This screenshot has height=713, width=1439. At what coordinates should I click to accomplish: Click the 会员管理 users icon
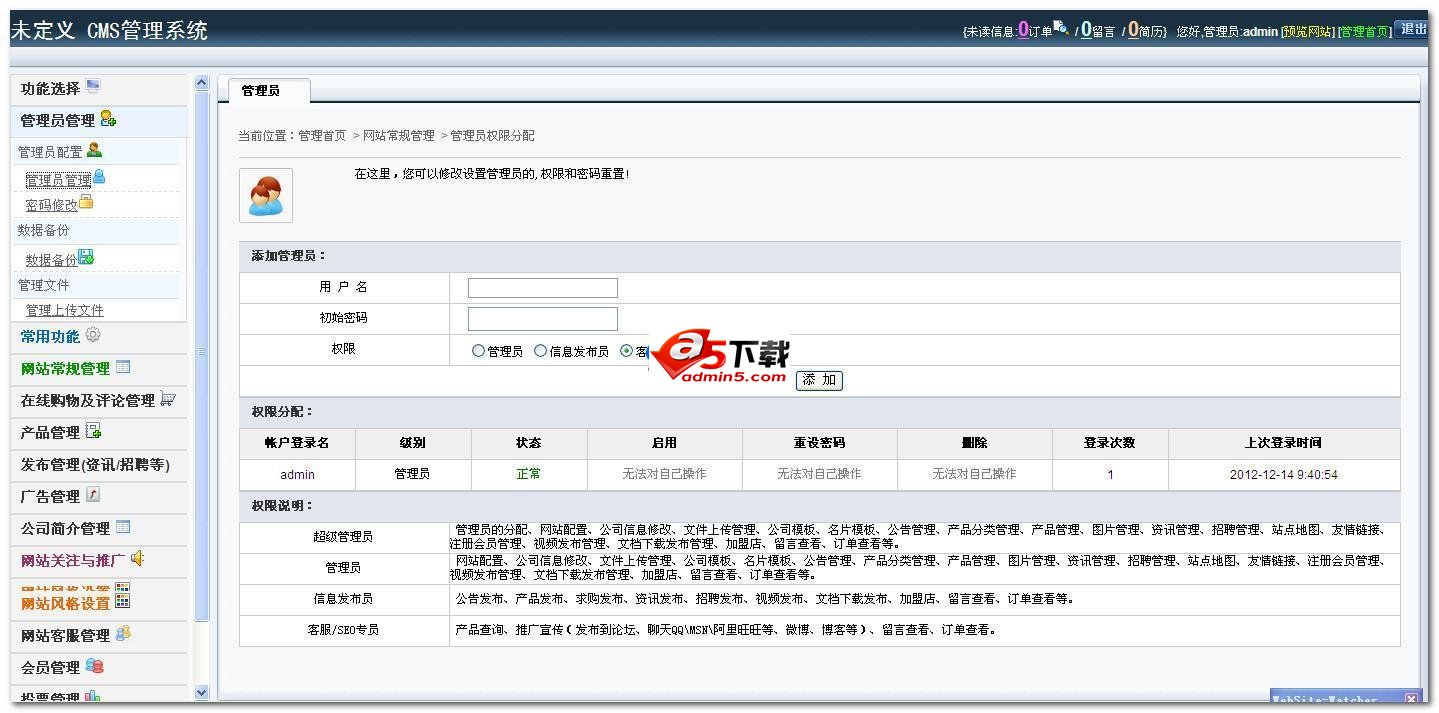point(94,666)
